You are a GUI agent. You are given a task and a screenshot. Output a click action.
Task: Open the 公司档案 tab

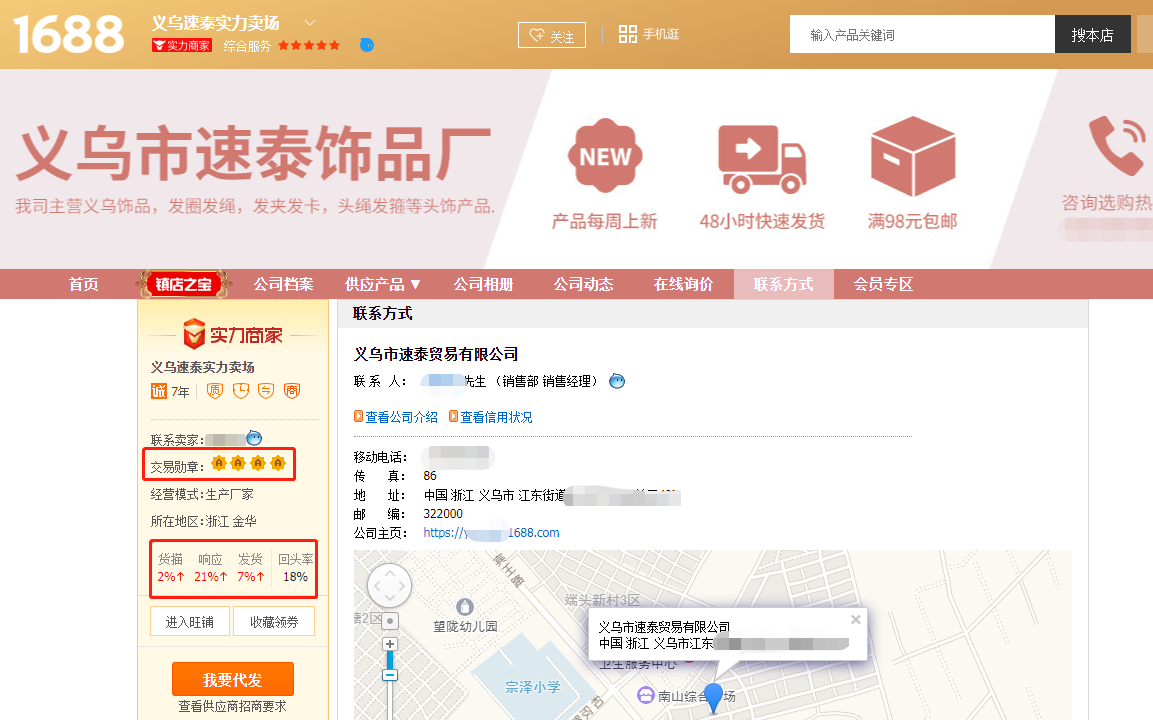[x=283, y=284]
